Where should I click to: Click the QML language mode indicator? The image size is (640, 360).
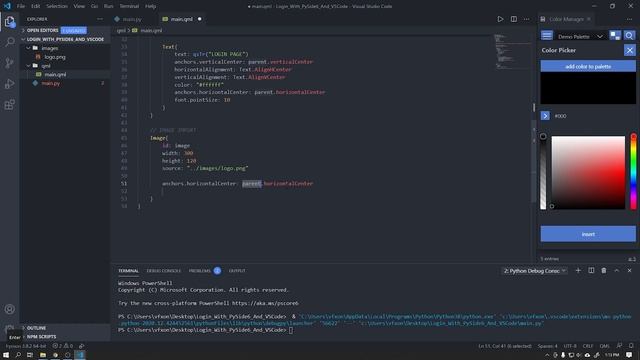coord(604,346)
